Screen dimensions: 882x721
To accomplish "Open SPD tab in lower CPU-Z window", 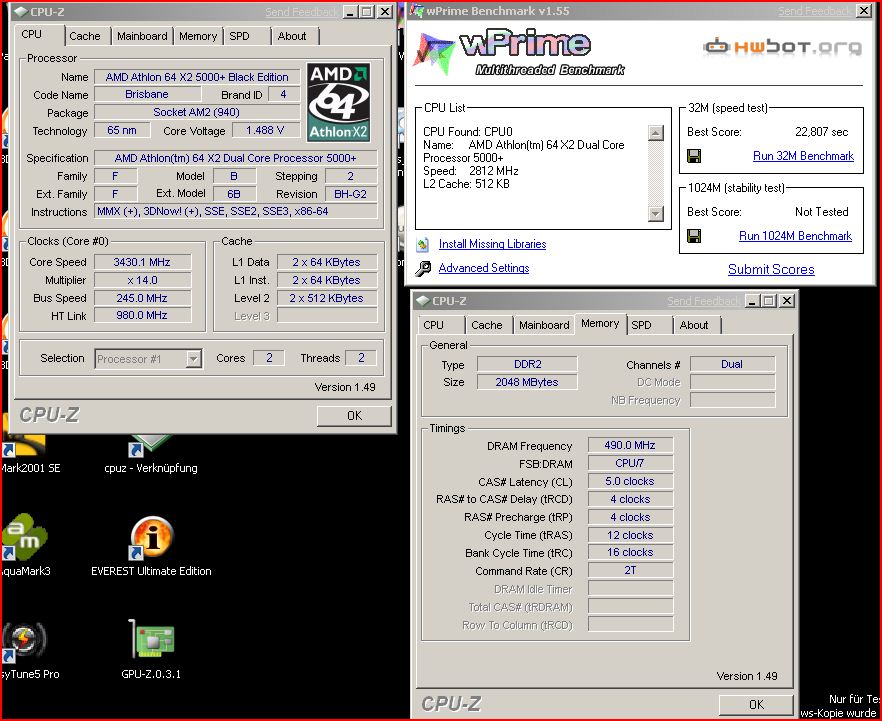I will [642, 325].
